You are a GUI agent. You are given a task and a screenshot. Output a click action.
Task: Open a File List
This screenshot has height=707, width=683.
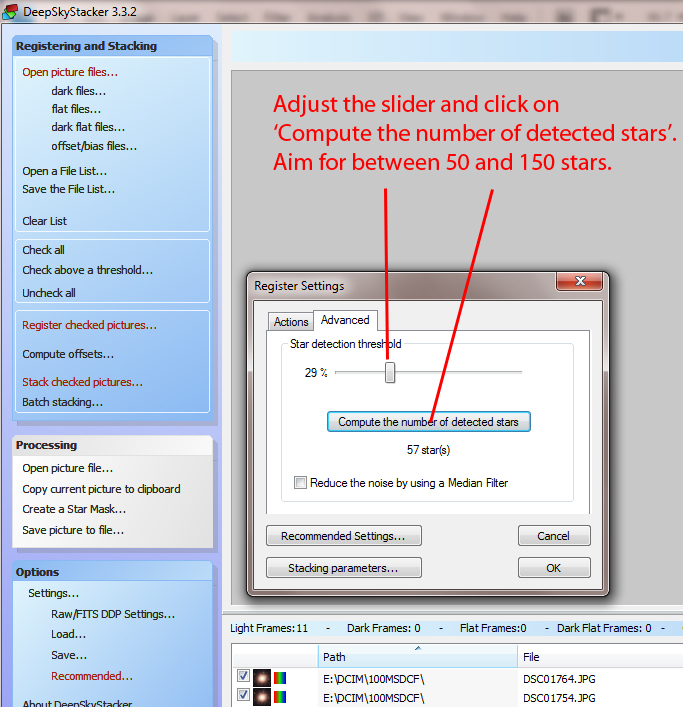tap(64, 171)
